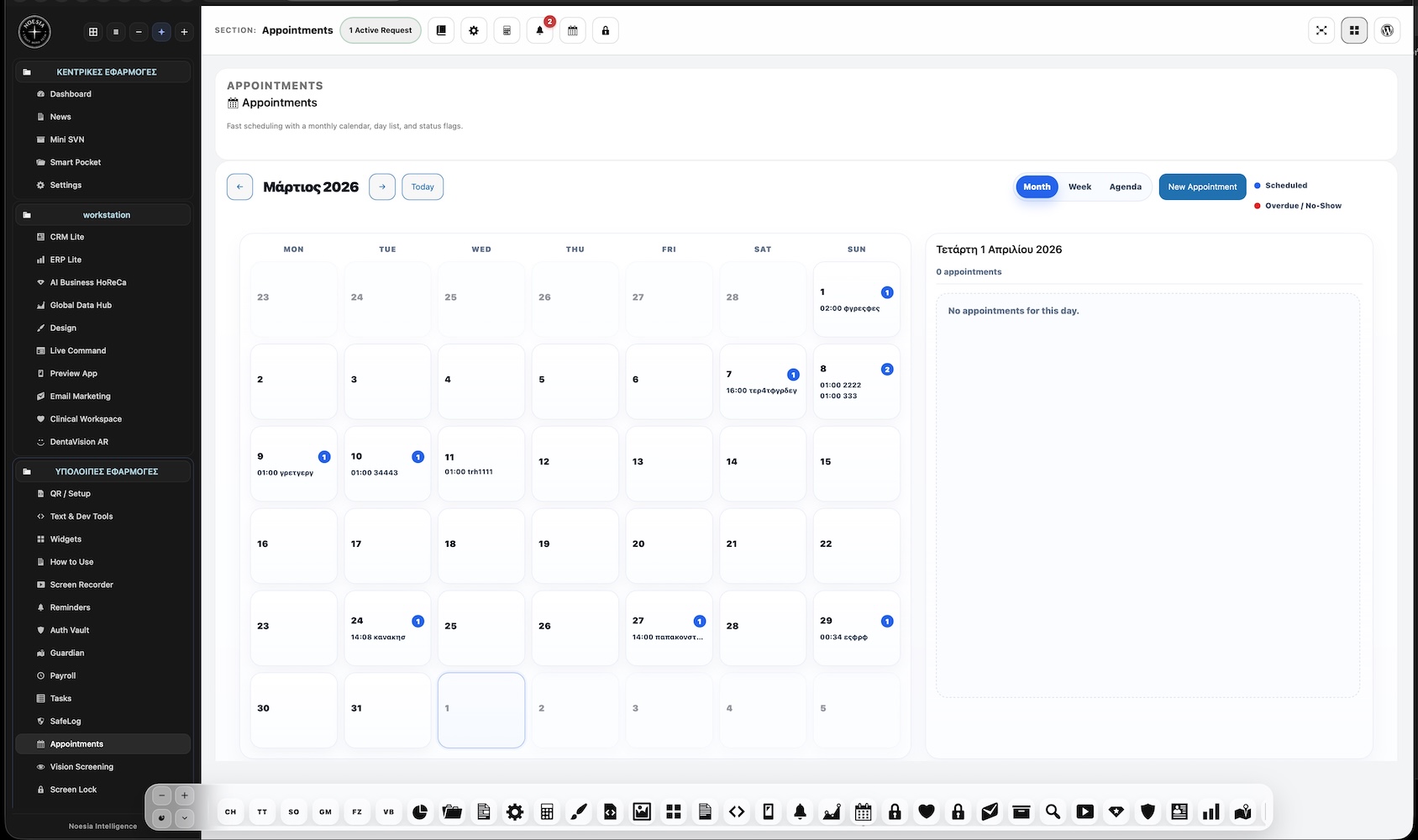This screenshot has height=840, width=1418.
Task: Go to previous month with left arrow
Action: [239, 186]
